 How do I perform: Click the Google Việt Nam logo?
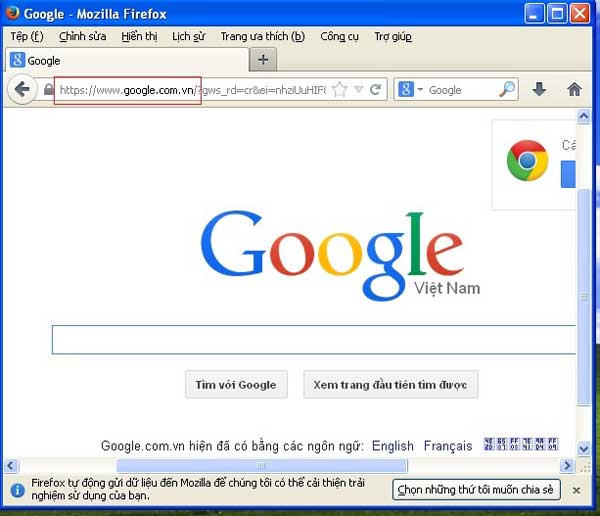pos(340,256)
